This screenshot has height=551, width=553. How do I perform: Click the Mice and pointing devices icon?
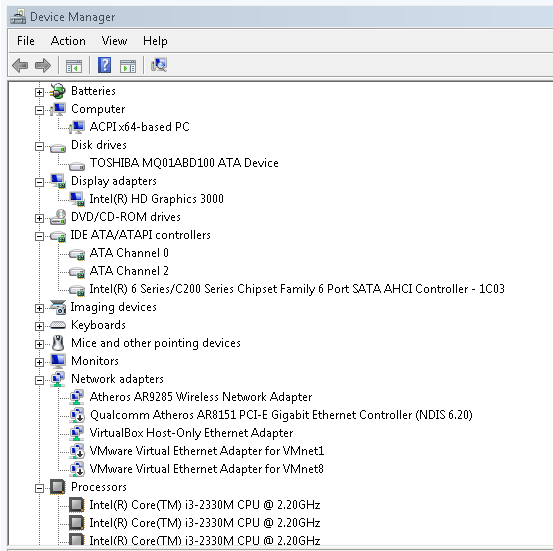tap(58, 343)
